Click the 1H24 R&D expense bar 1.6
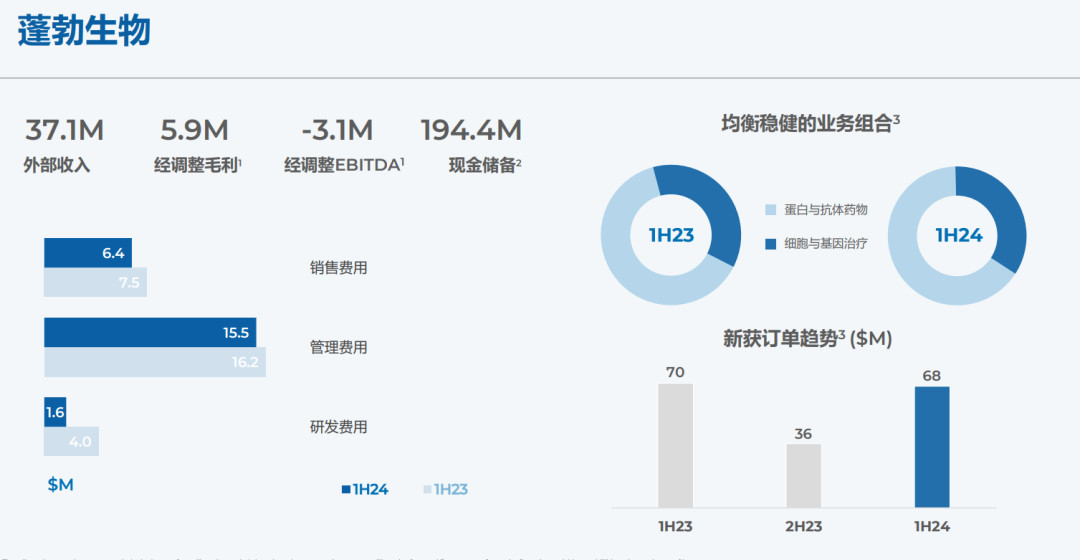Screen dimensions: 1080x560 point(55,412)
